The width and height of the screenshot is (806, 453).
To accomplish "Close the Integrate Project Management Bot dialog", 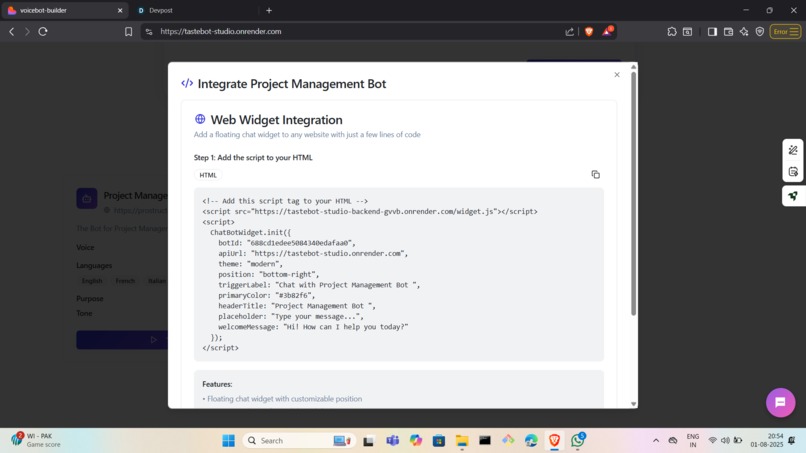I will [617, 75].
